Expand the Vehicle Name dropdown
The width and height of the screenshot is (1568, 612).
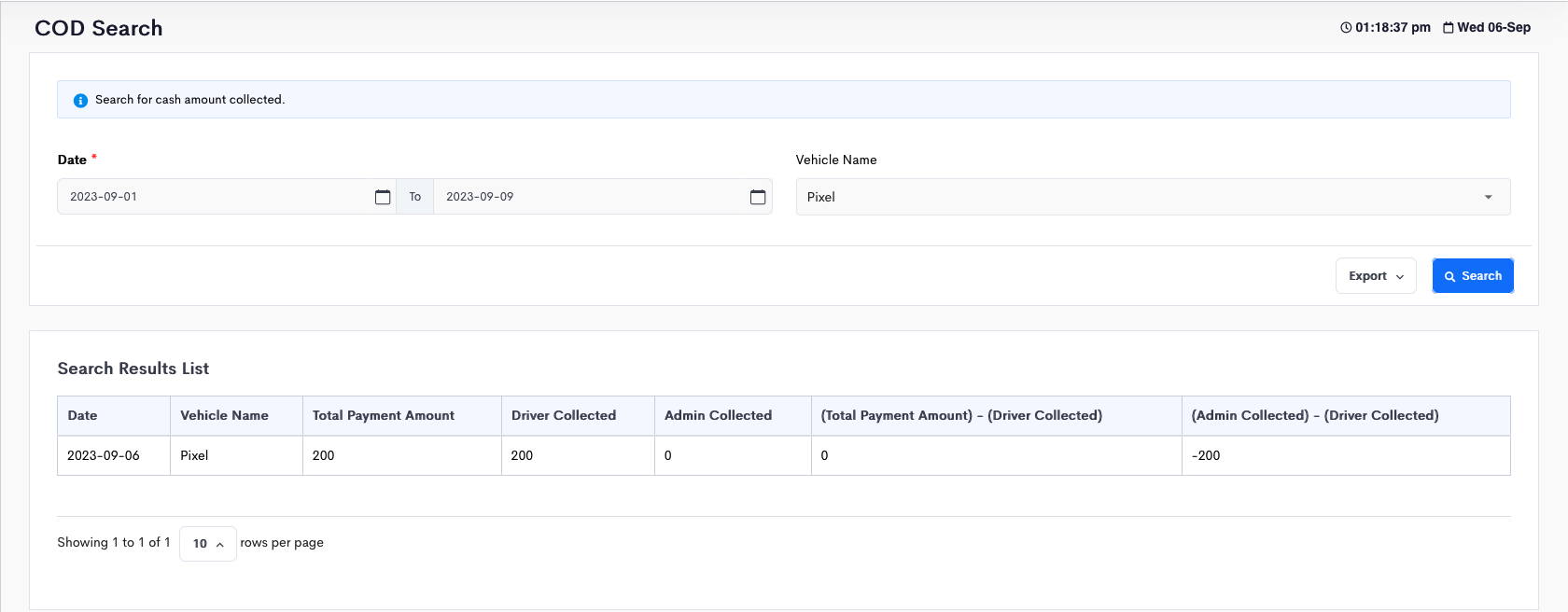pos(1153,197)
